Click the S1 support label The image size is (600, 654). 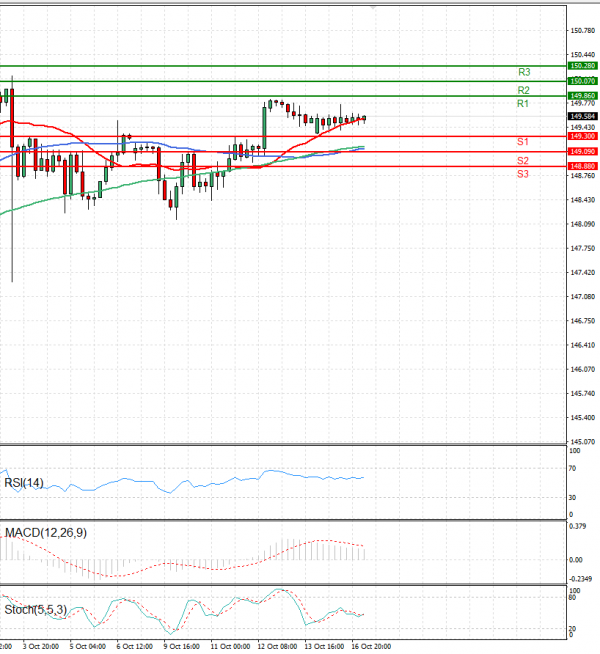[523, 142]
